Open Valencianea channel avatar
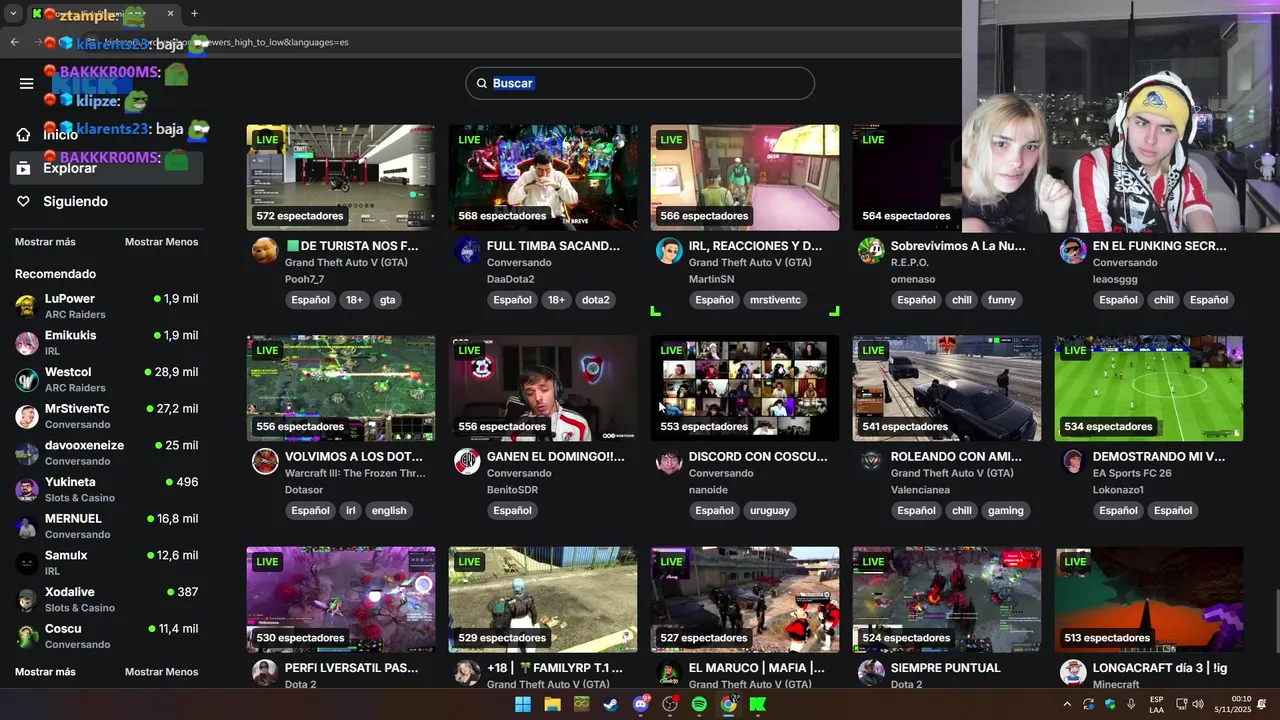Image resolution: width=1280 pixels, height=720 pixels. click(871, 461)
